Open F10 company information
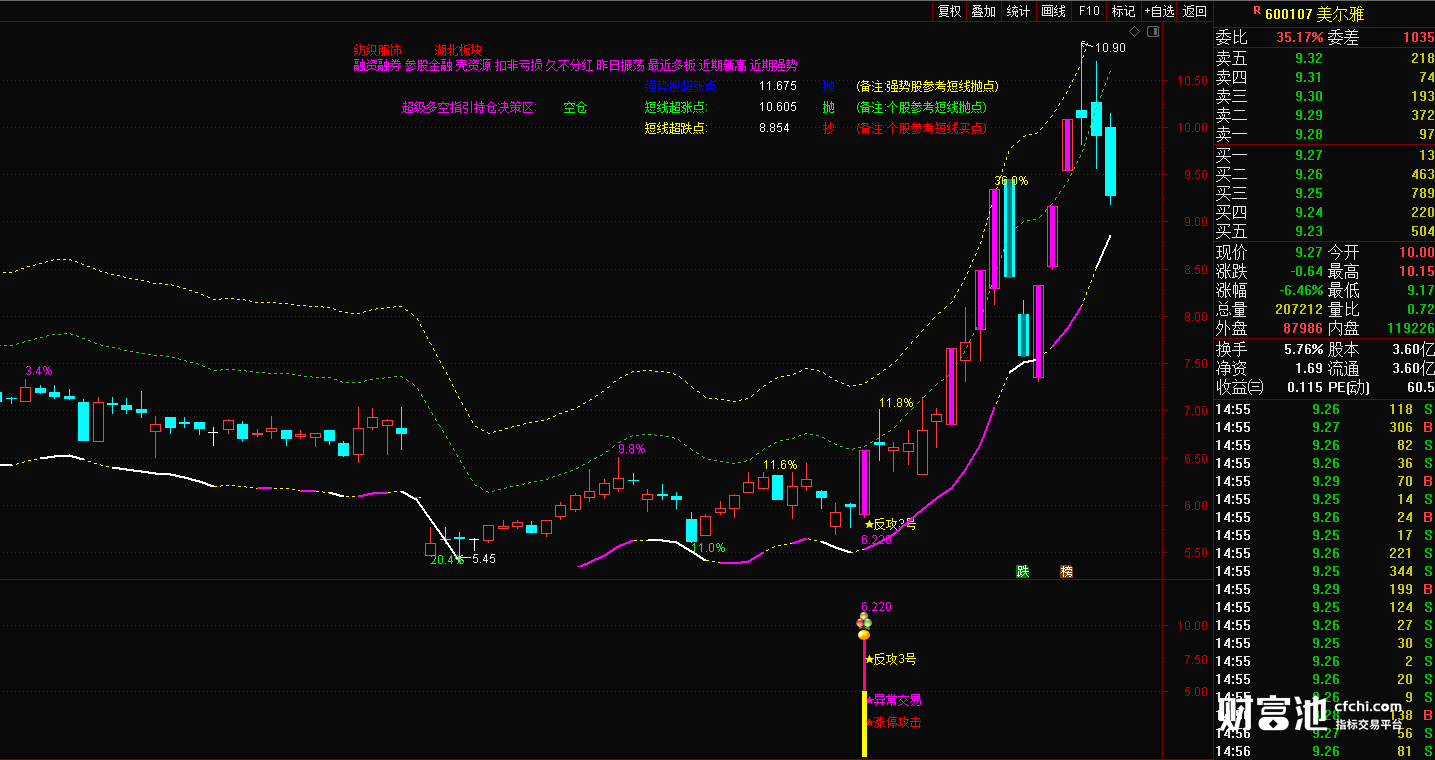Viewport: 1435px width, 760px height. (1088, 11)
